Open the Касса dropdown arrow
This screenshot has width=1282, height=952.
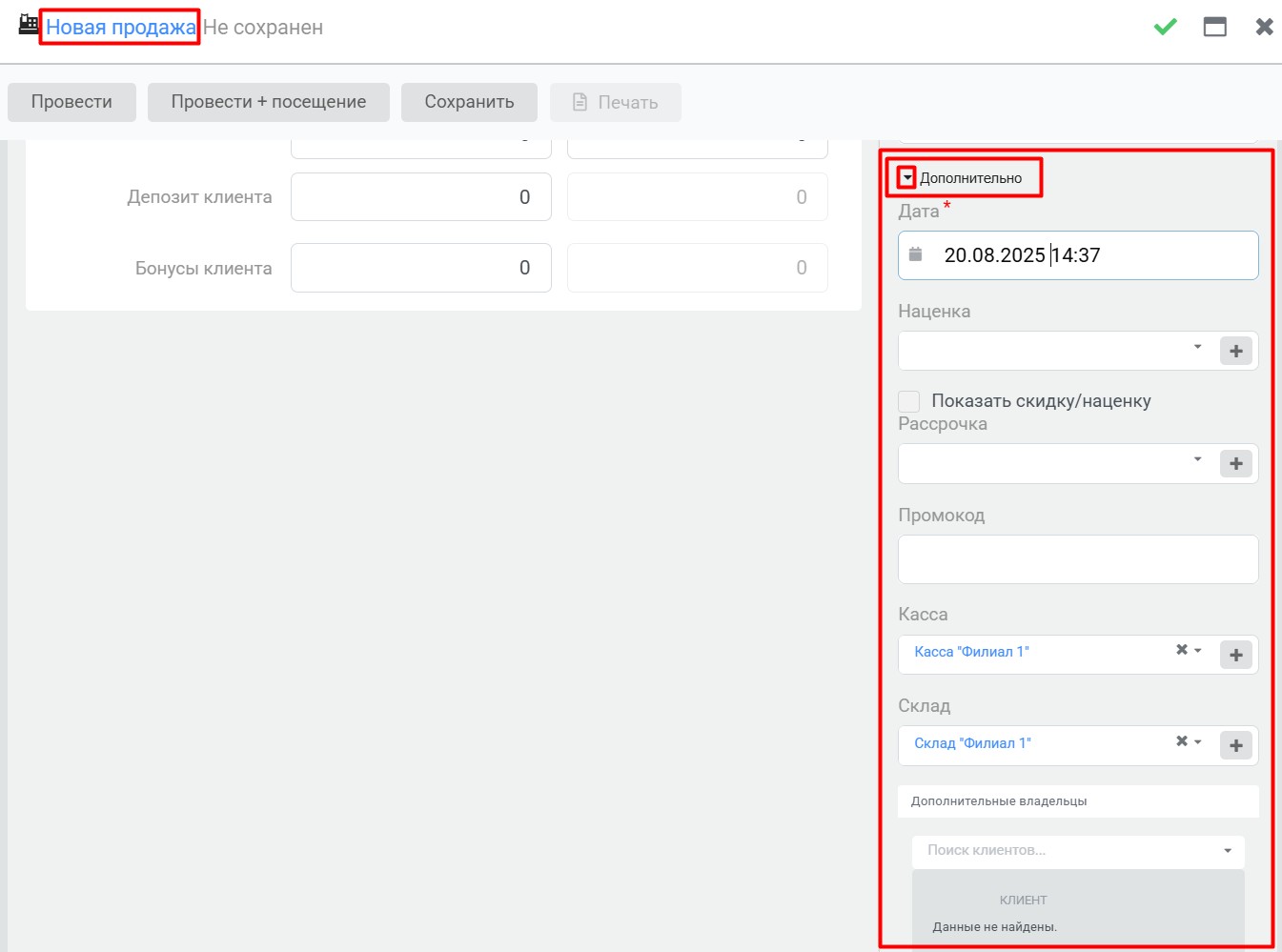(1198, 650)
